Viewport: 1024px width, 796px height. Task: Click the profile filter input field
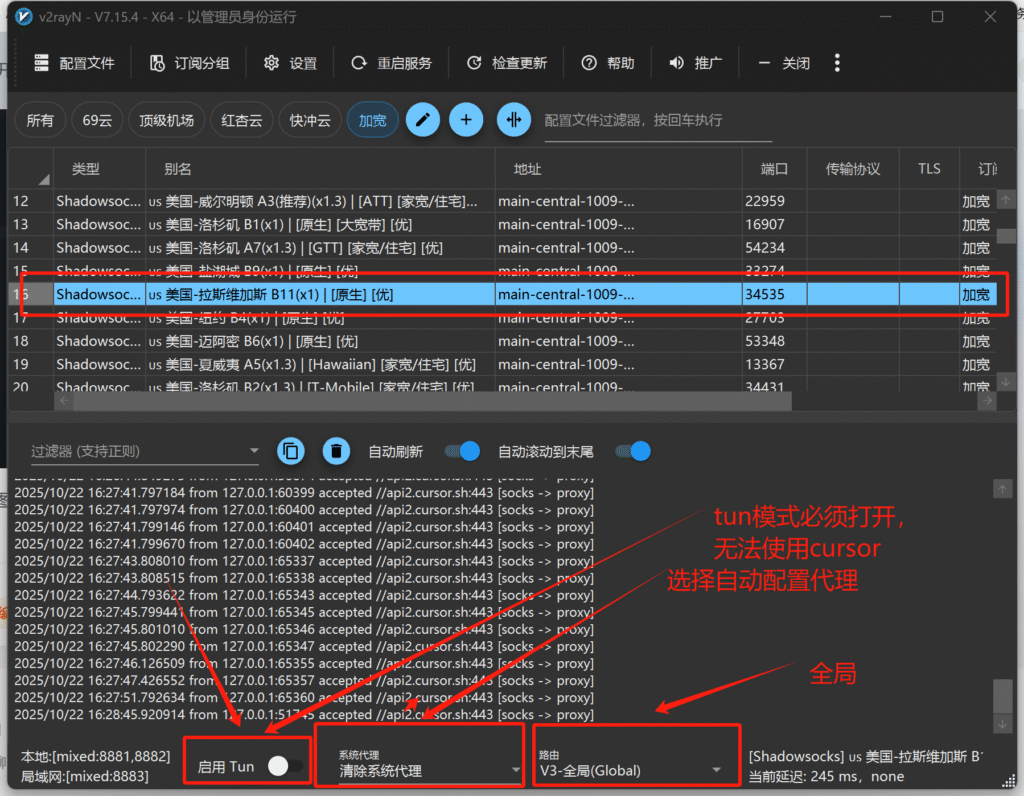(x=660, y=119)
